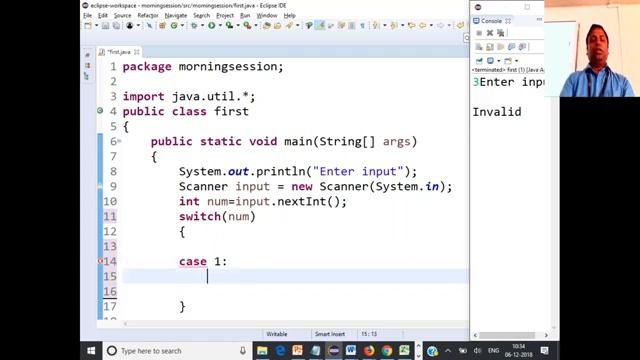Click the Save All toolbar icon
The height and width of the screenshot is (360, 640).
[x=116, y=26]
